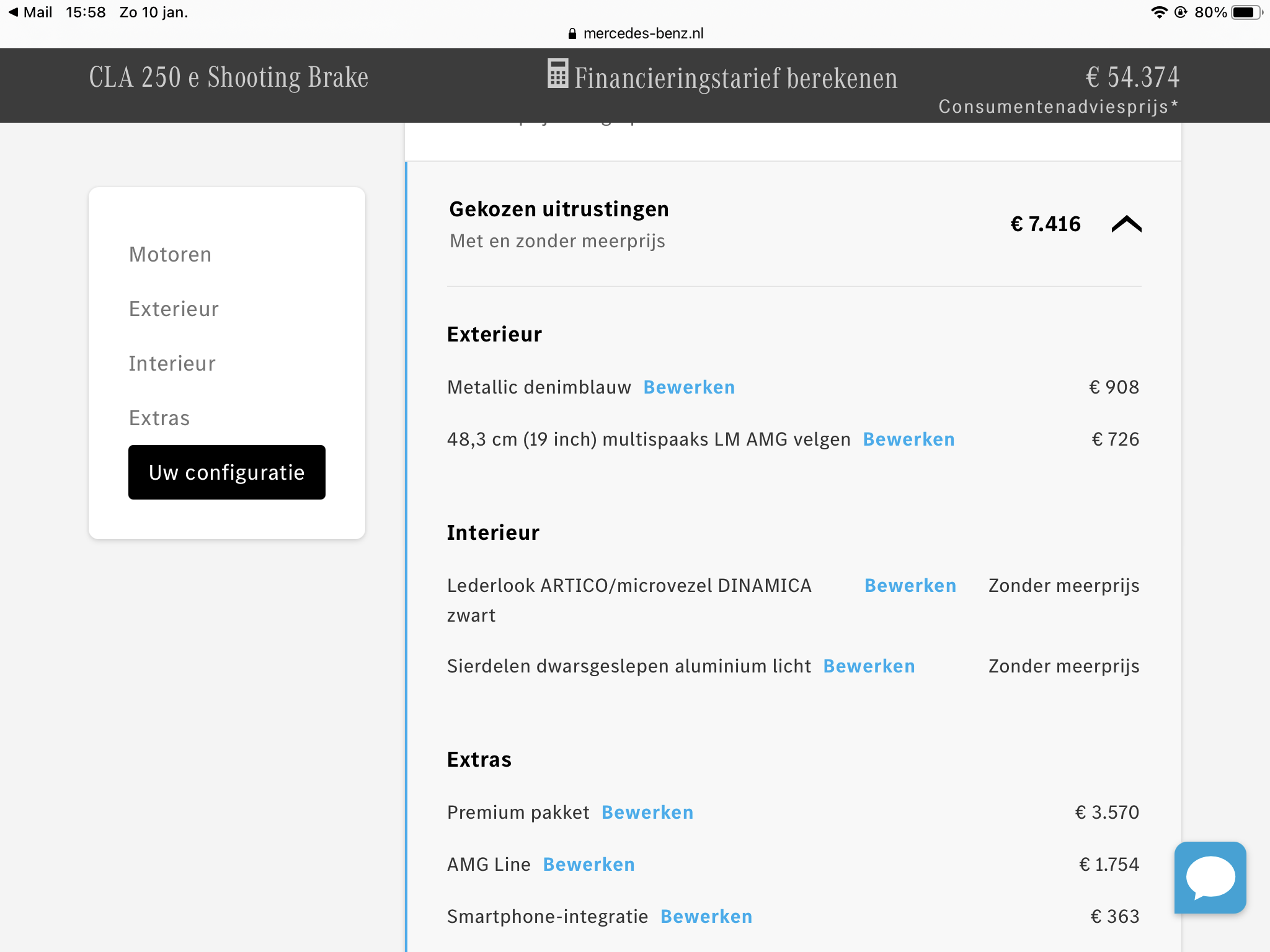Select Interieur in the sidebar menu
Screen dimensions: 1270x952
[x=172, y=364]
